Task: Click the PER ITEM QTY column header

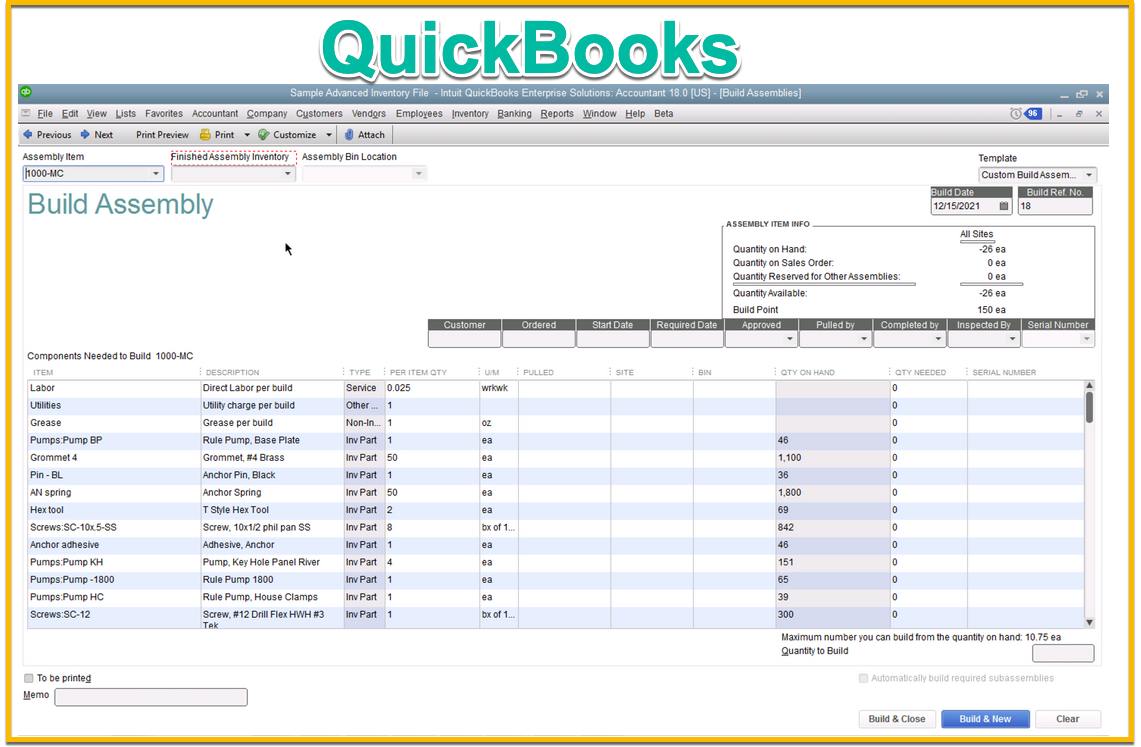Action: 418,372
